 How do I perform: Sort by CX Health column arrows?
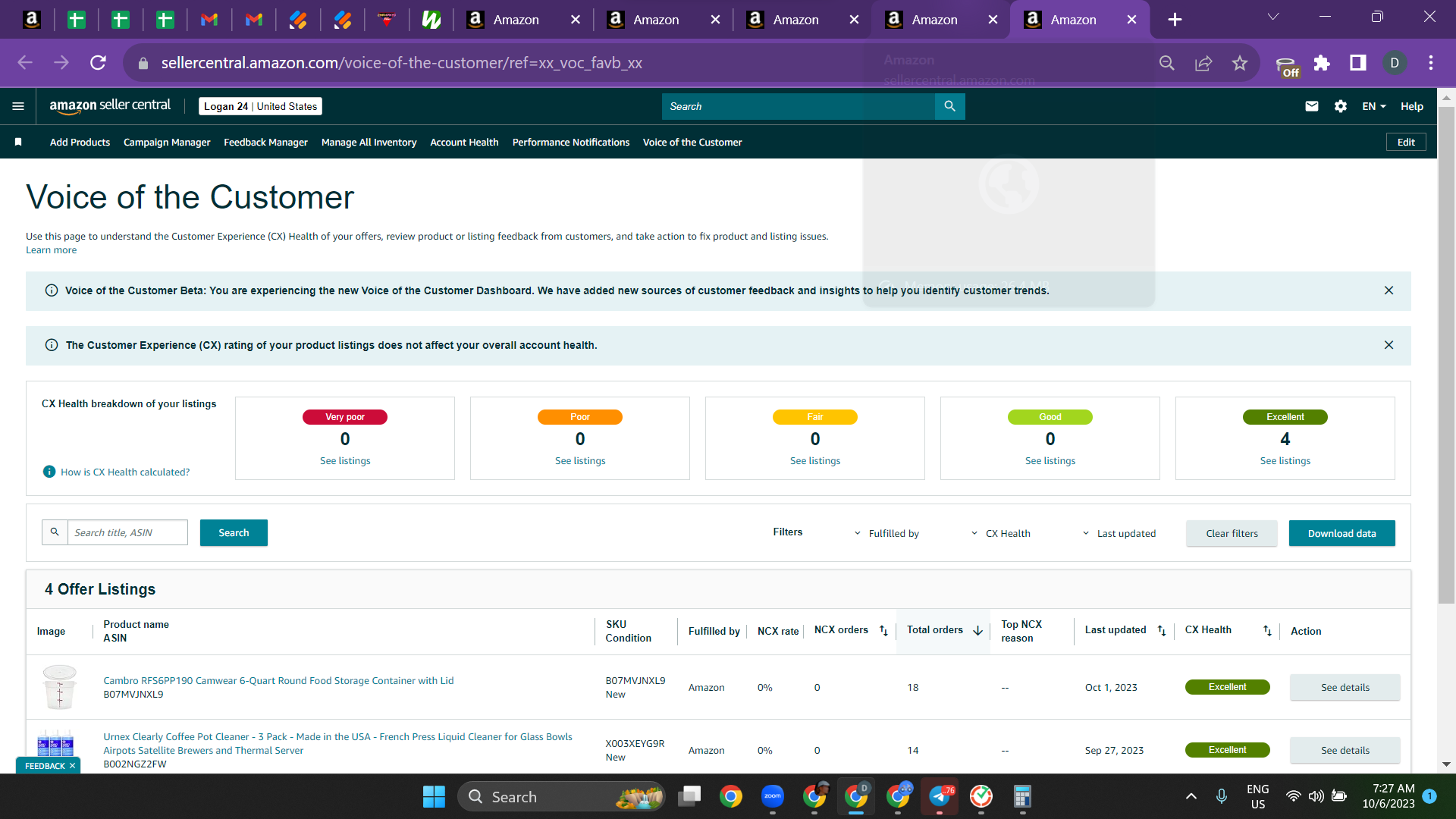click(x=1267, y=630)
